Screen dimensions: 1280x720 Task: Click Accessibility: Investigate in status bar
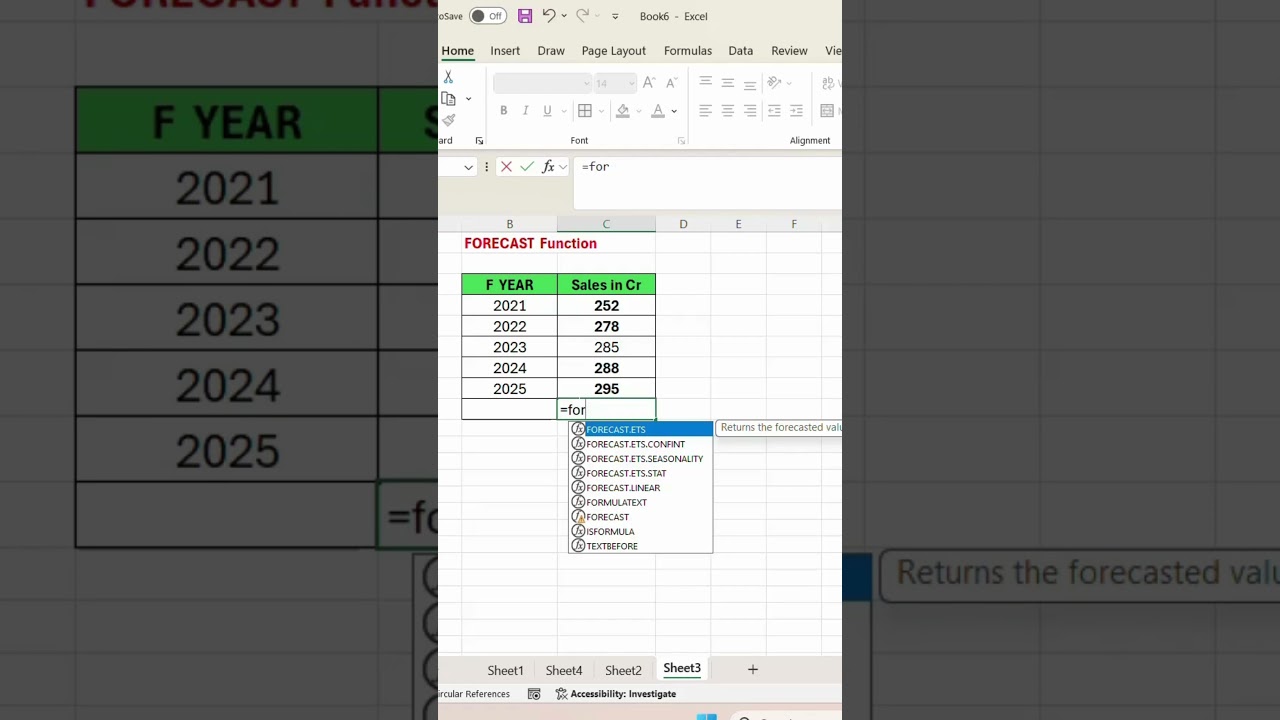pyautogui.click(x=615, y=694)
